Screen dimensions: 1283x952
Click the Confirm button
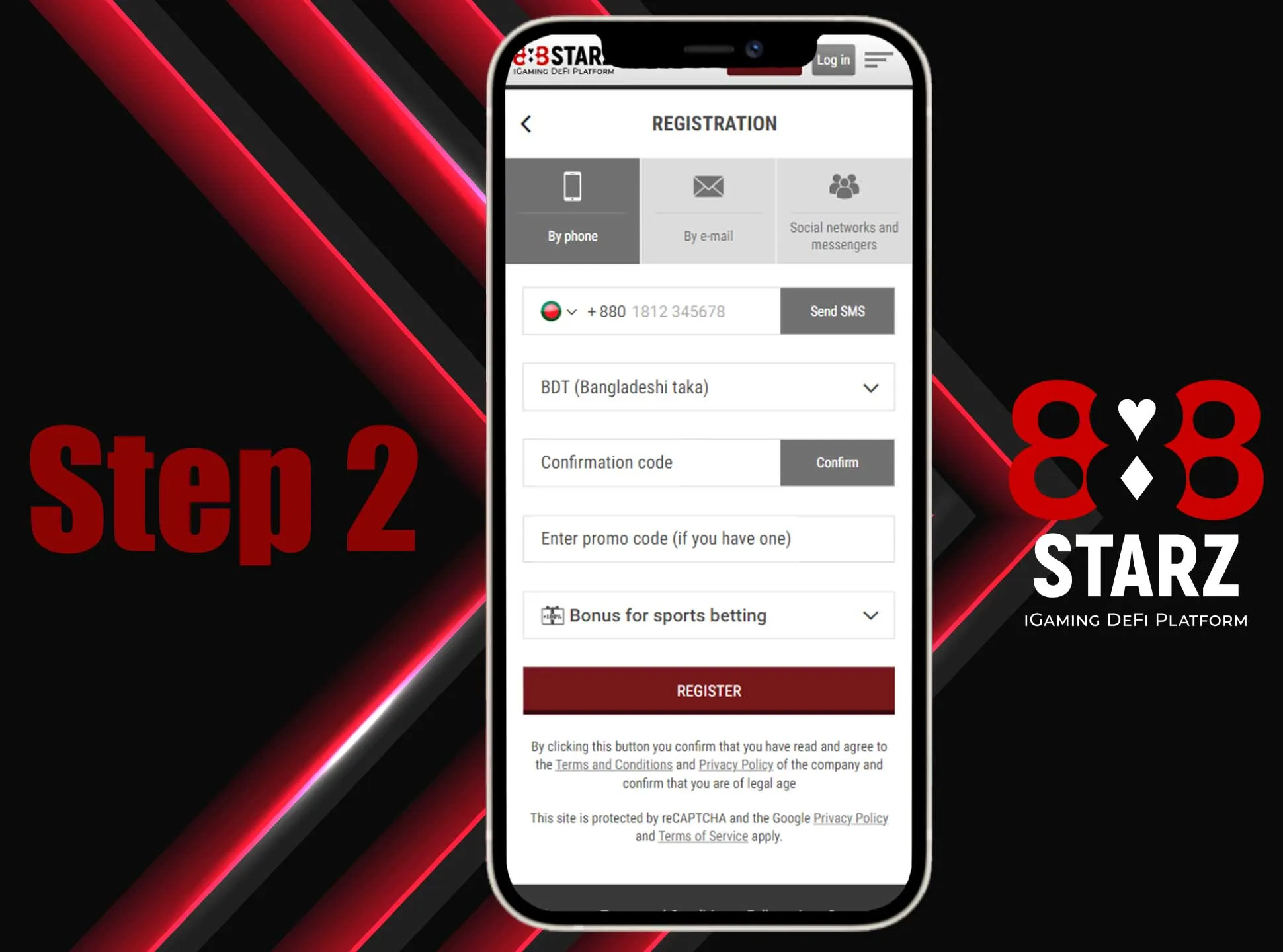pos(837,463)
